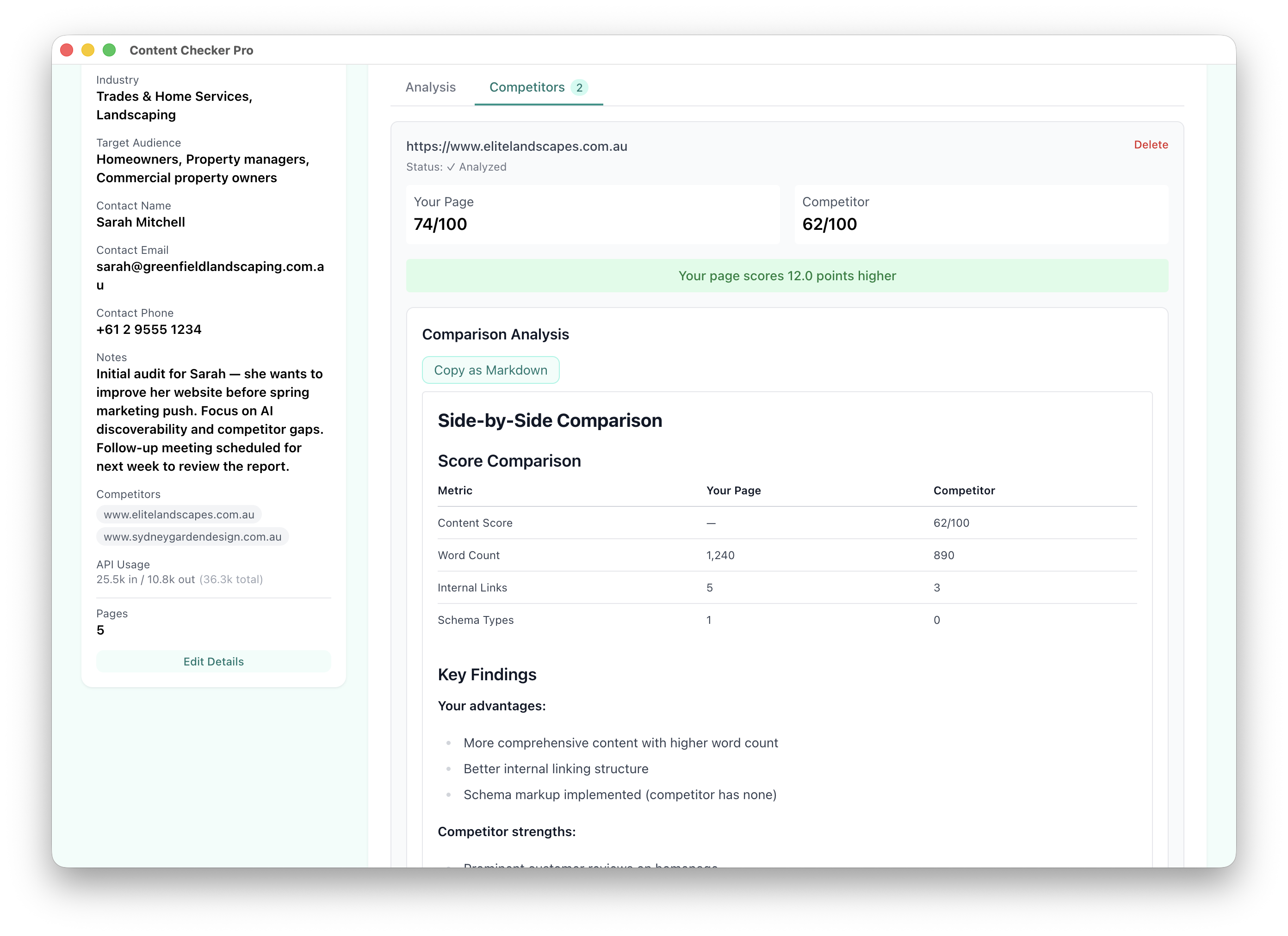This screenshot has width=1288, height=936.
Task: Switch to the Analysis tab
Action: coord(430,87)
